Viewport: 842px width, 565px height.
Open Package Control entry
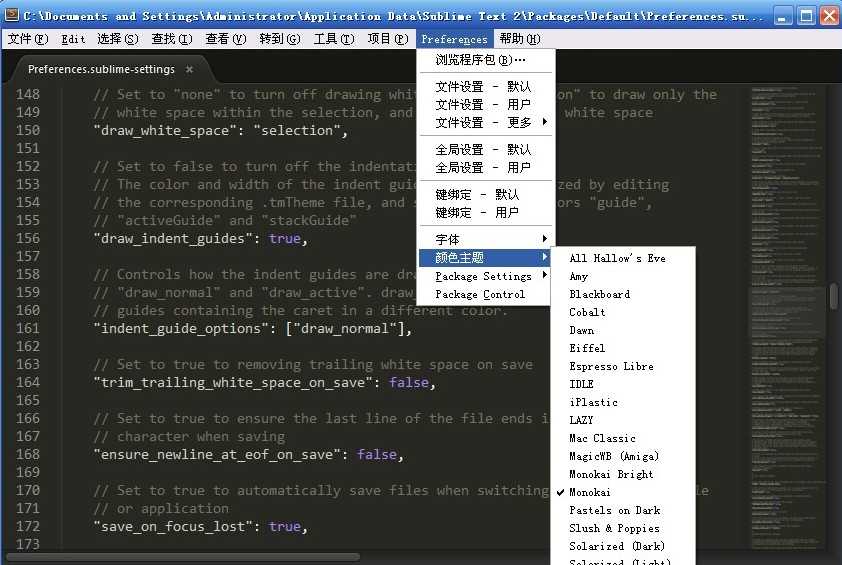[x=485, y=294]
